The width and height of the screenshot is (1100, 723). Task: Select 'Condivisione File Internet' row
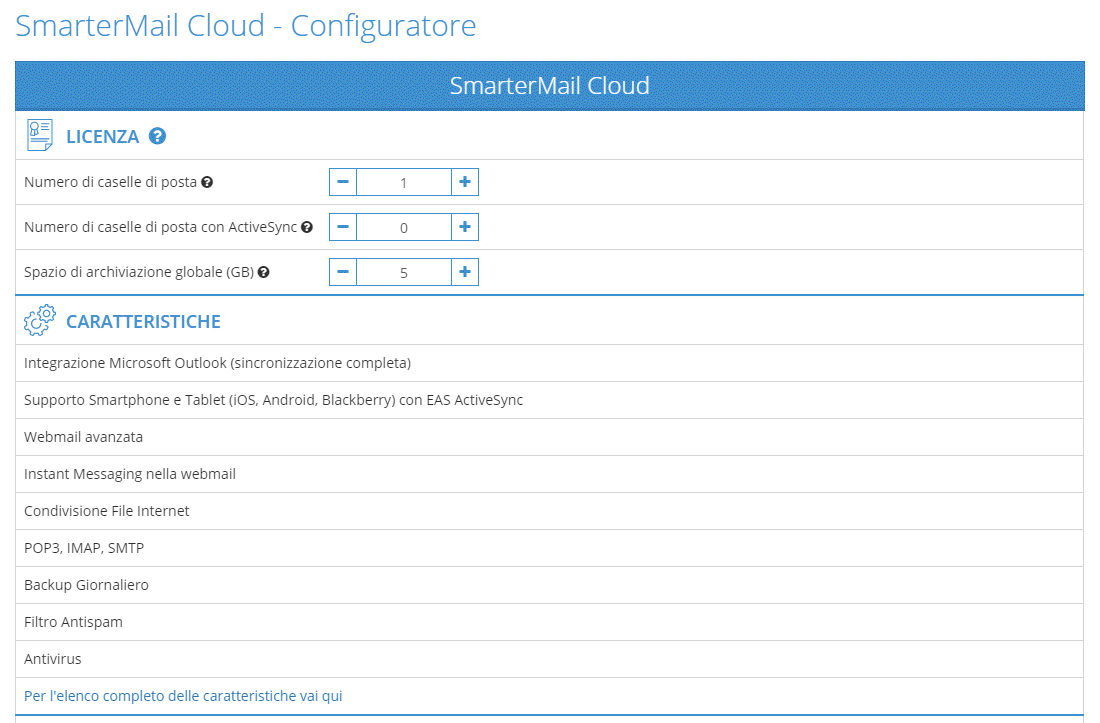pyautogui.click(x=549, y=511)
